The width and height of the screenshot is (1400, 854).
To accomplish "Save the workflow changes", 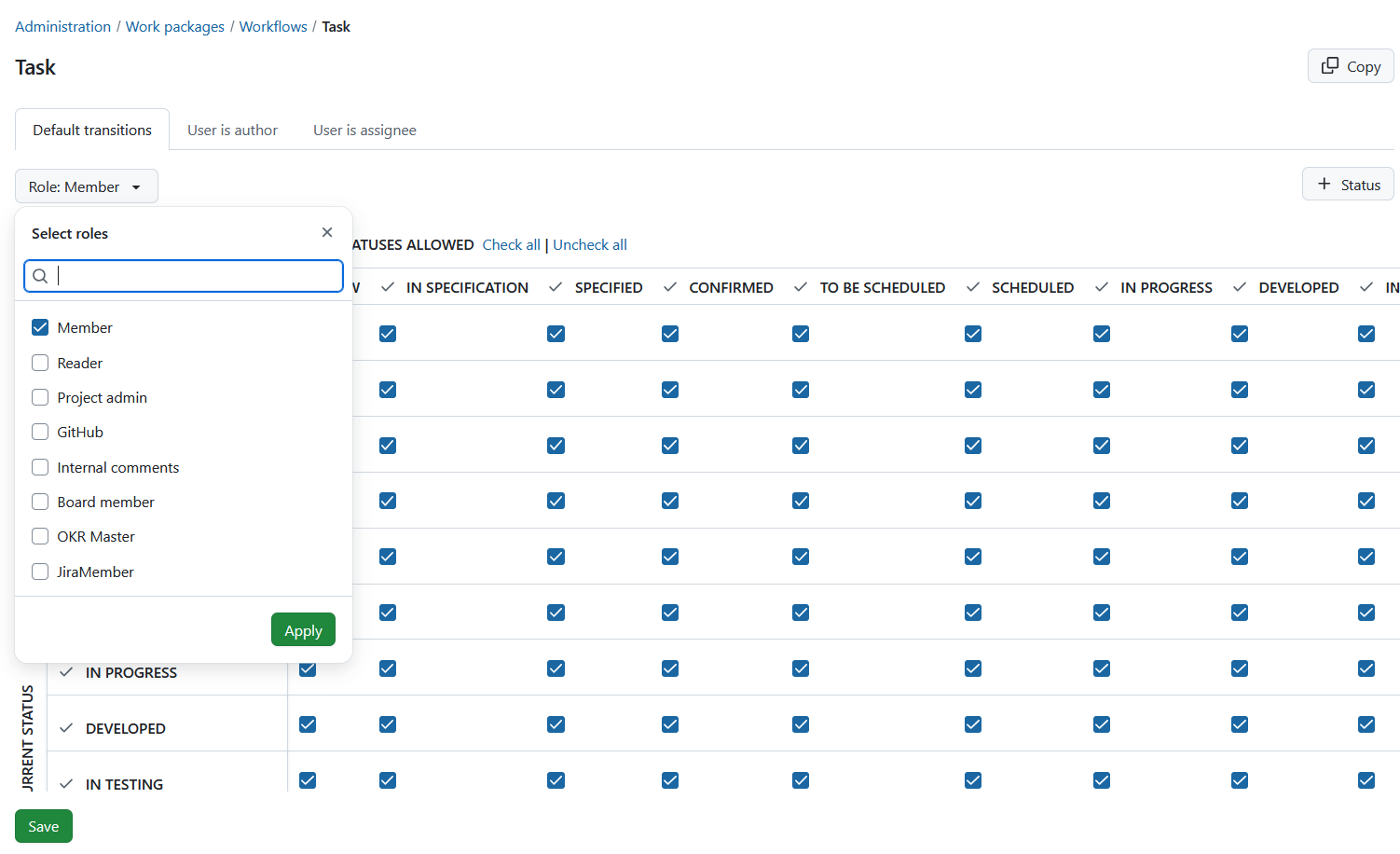I will coord(44,826).
